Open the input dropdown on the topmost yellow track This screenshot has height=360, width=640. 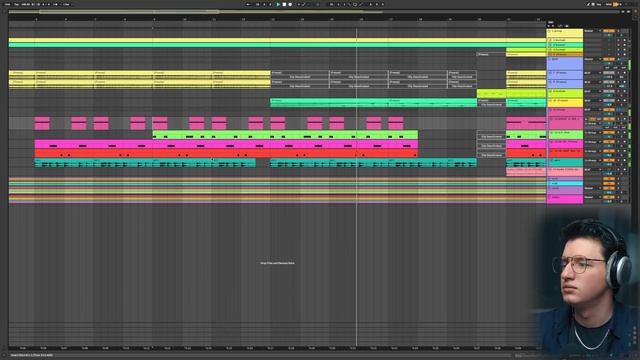tap(593, 31)
